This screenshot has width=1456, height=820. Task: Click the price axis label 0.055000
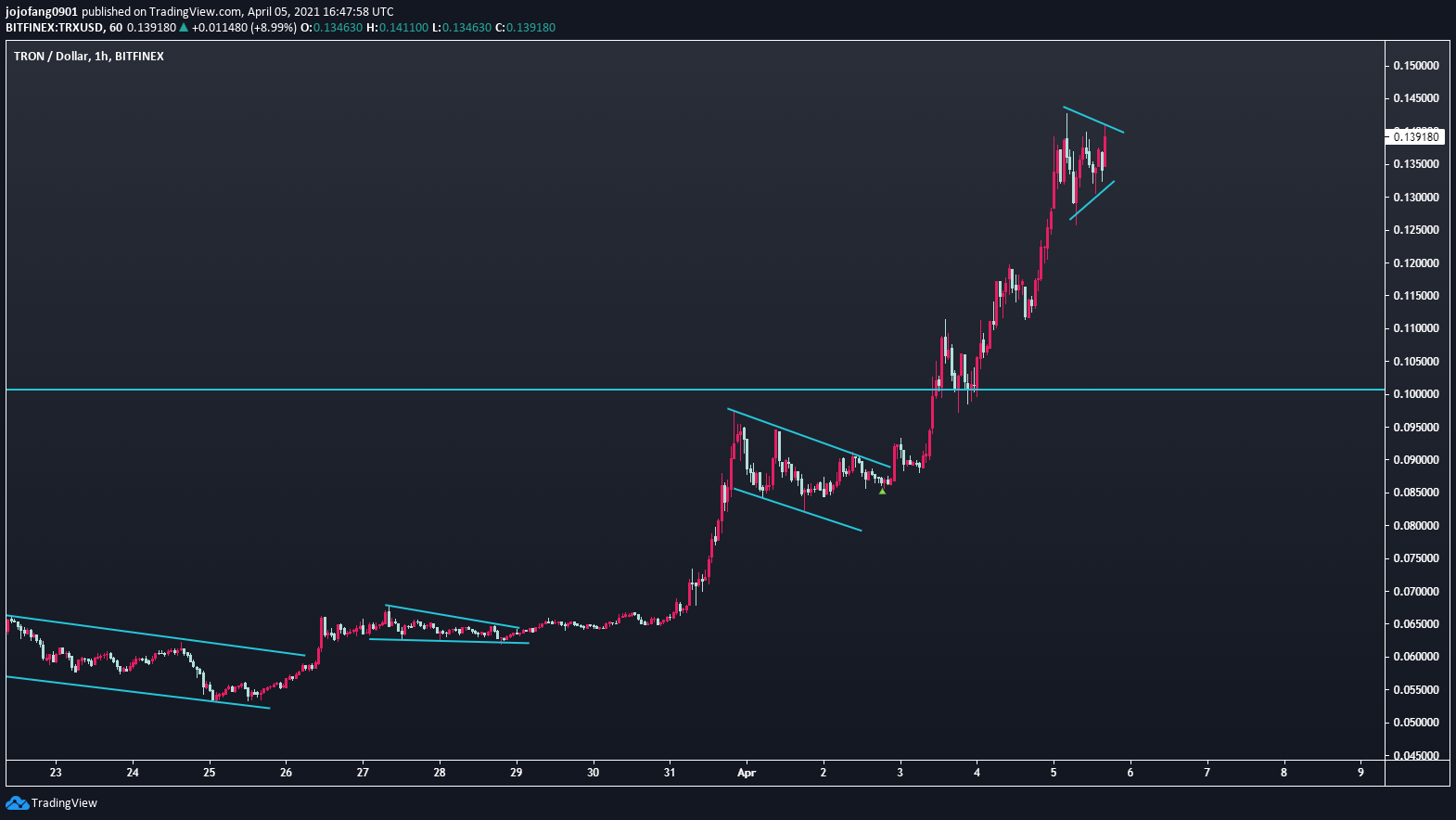tap(1416, 690)
